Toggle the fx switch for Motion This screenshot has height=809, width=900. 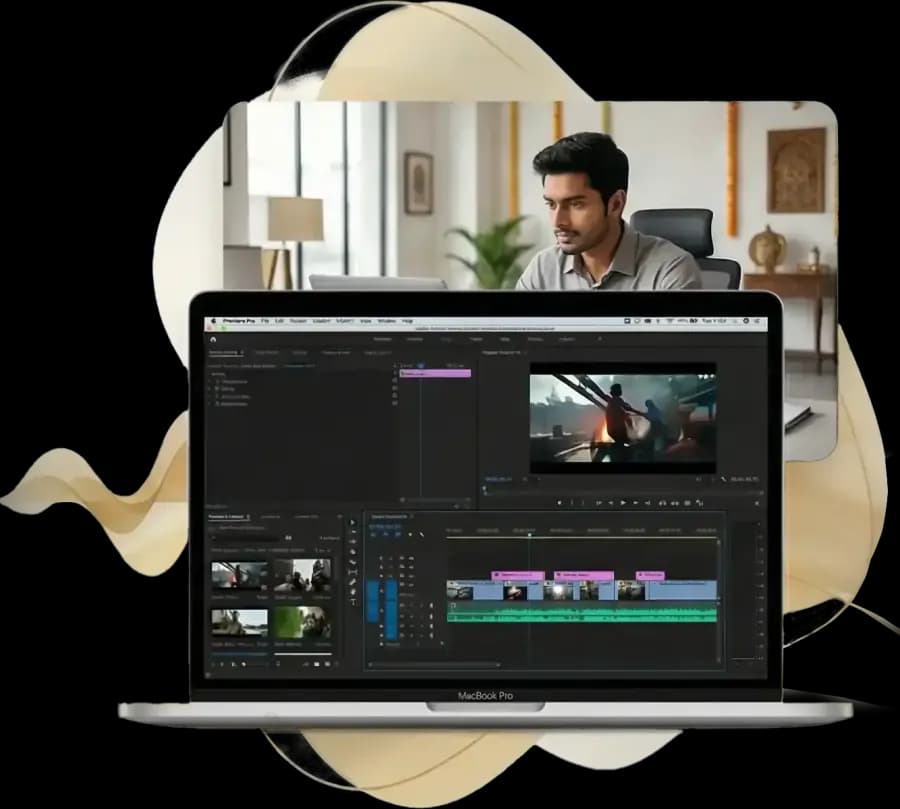click(217, 381)
